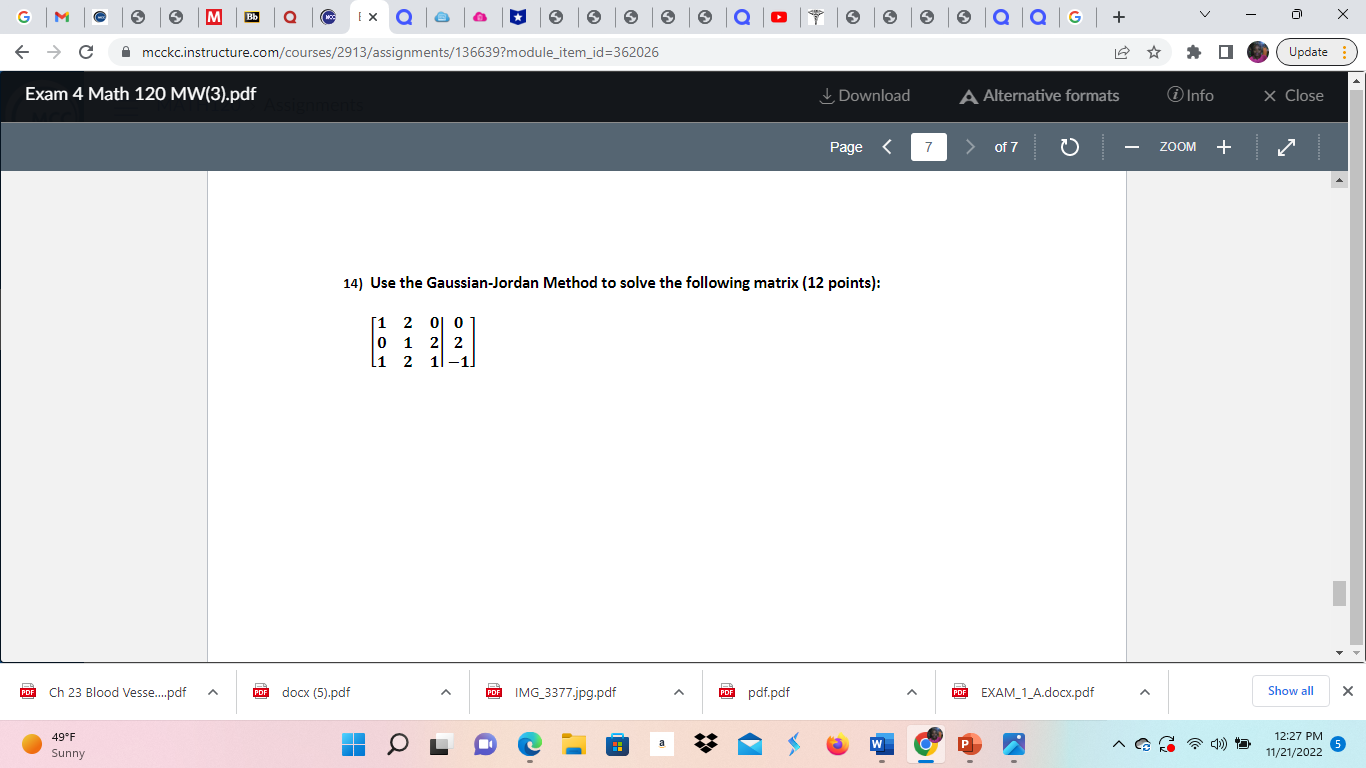Click the outer page vertical scrollbar
Image resolution: width=1366 pixels, height=768 pixels.
(x=1357, y=366)
